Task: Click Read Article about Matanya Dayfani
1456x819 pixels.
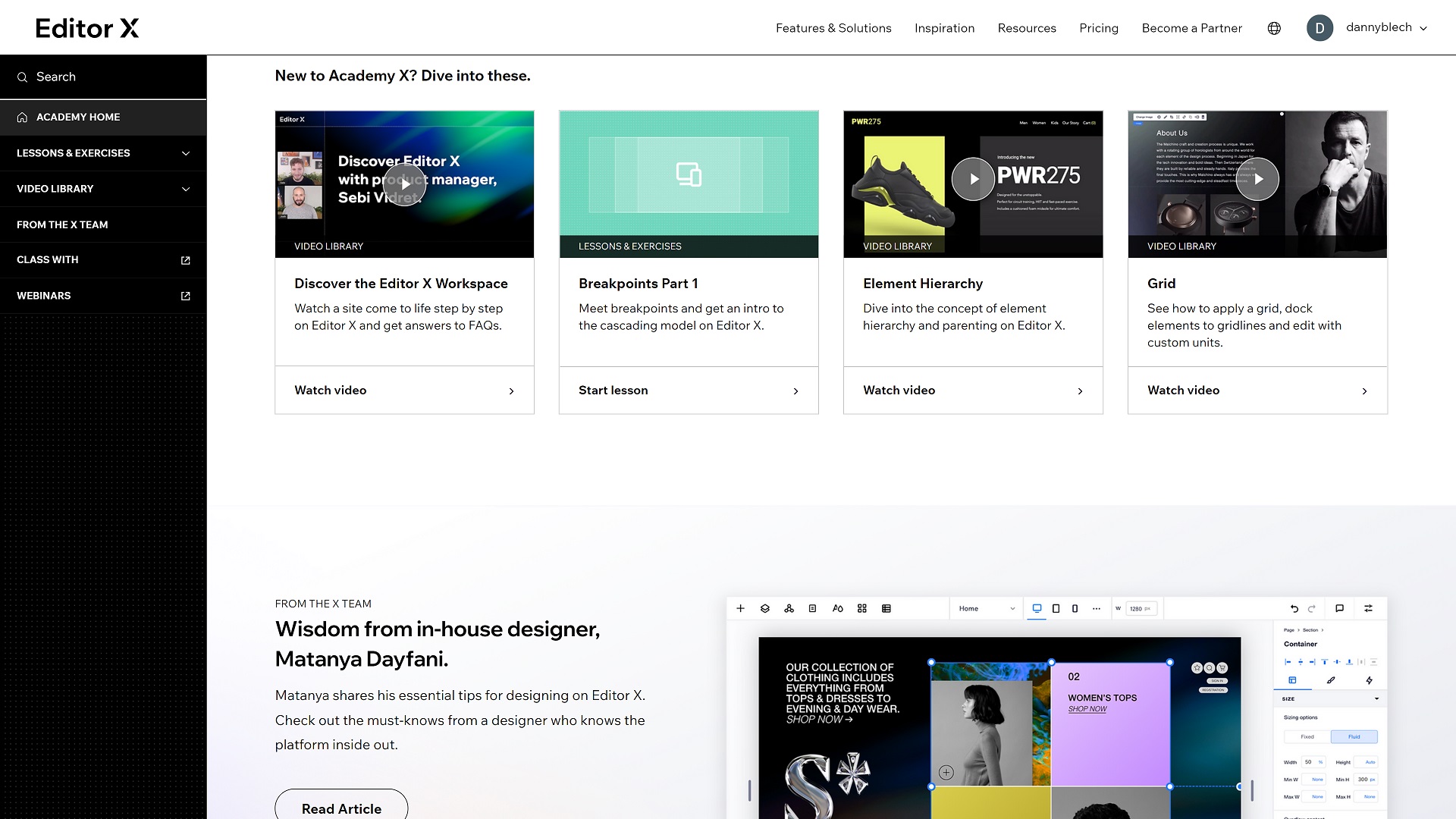Action: (341, 808)
